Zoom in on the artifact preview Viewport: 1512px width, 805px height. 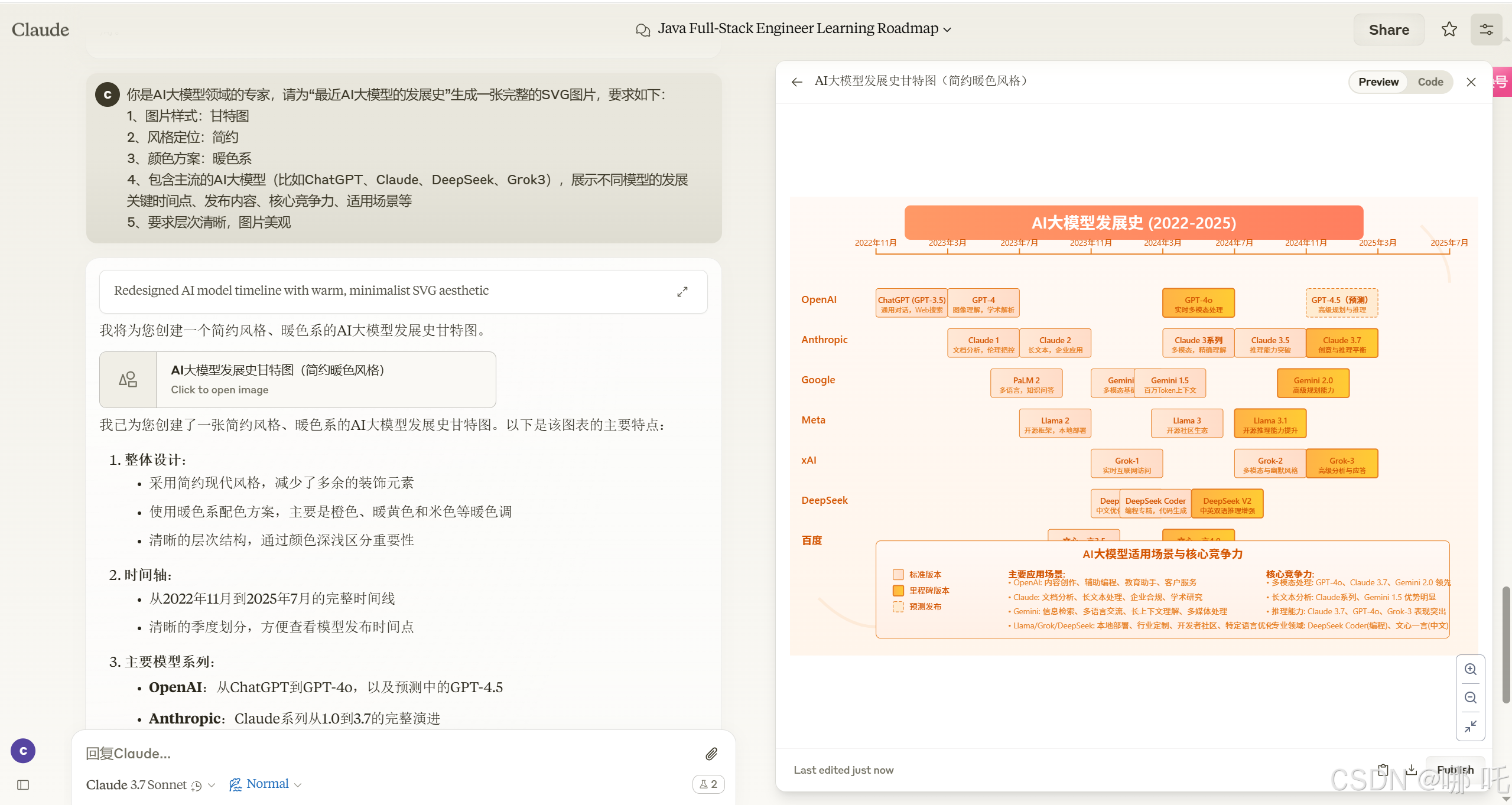coord(1471,669)
